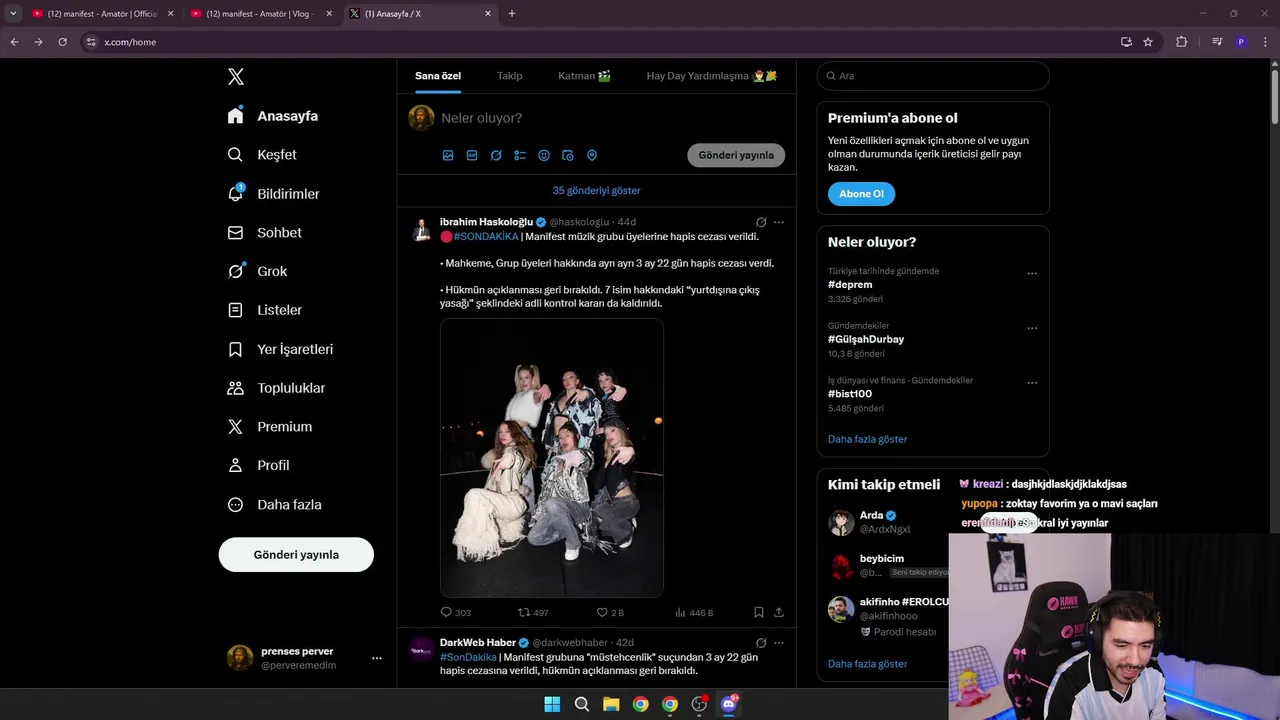Open Windows Start menu
The width and height of the screenshot is (1280, 720).
click(552, 704)
